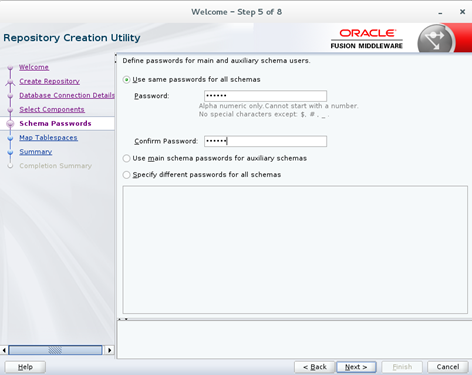Return to Select Components step

point(52,109)
